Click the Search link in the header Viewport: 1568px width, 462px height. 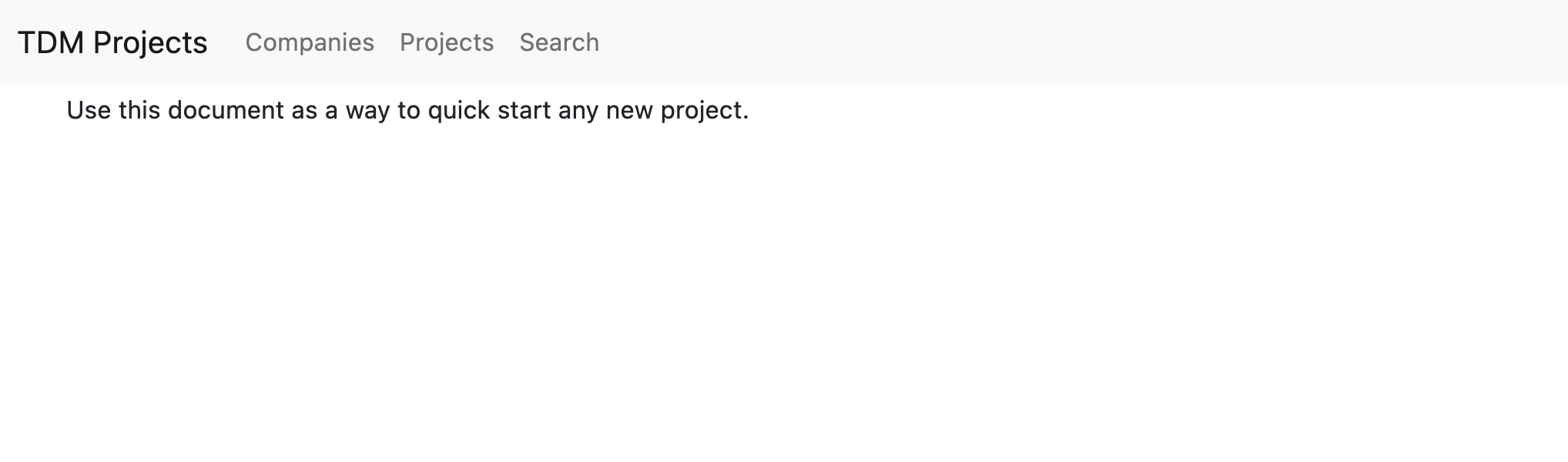pyautogui.click(x=560, y=42)
